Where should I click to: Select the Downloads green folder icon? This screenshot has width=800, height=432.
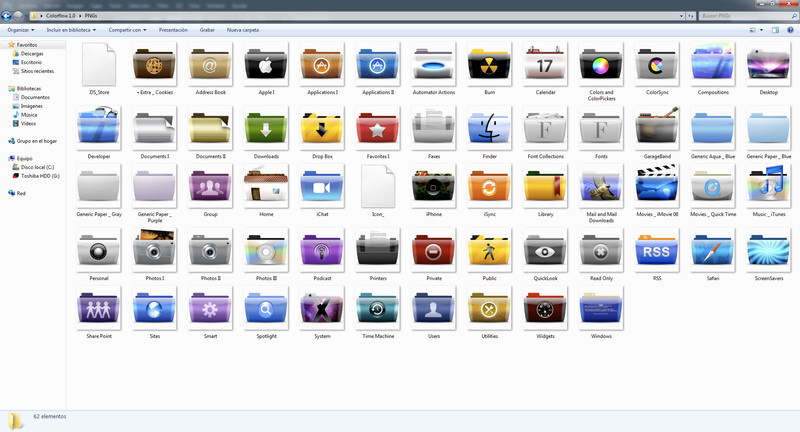point(266,129)
